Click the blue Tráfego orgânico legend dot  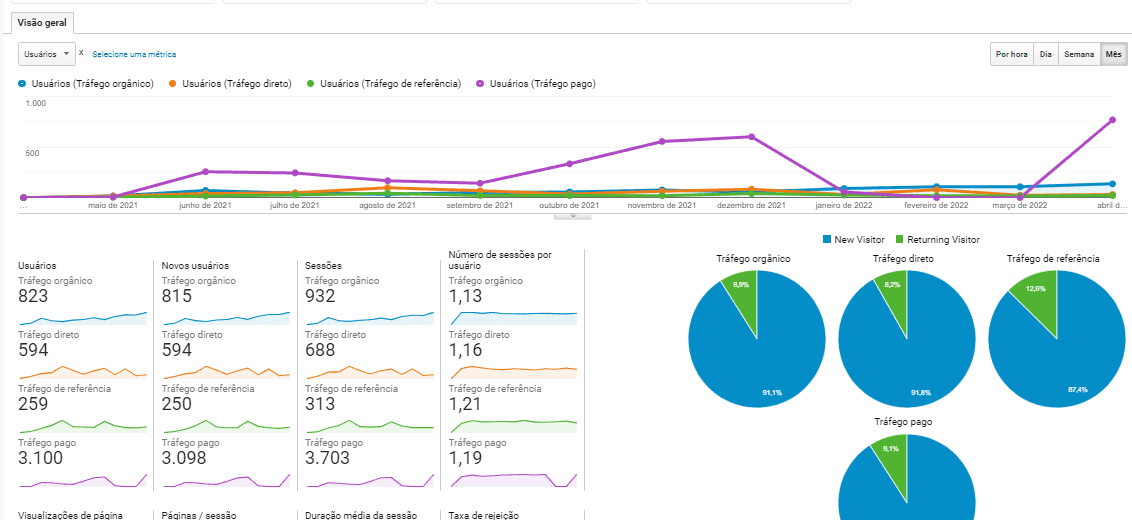22,84
